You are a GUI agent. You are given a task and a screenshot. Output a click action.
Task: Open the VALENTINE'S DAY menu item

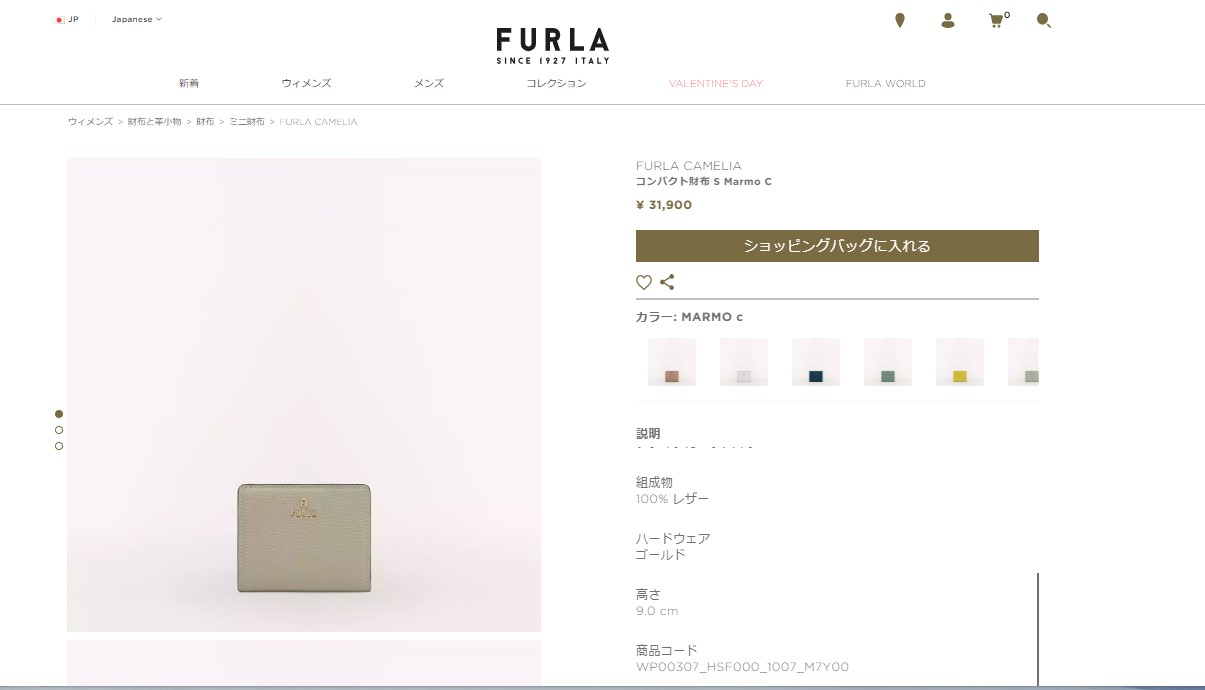click(716, 83)
